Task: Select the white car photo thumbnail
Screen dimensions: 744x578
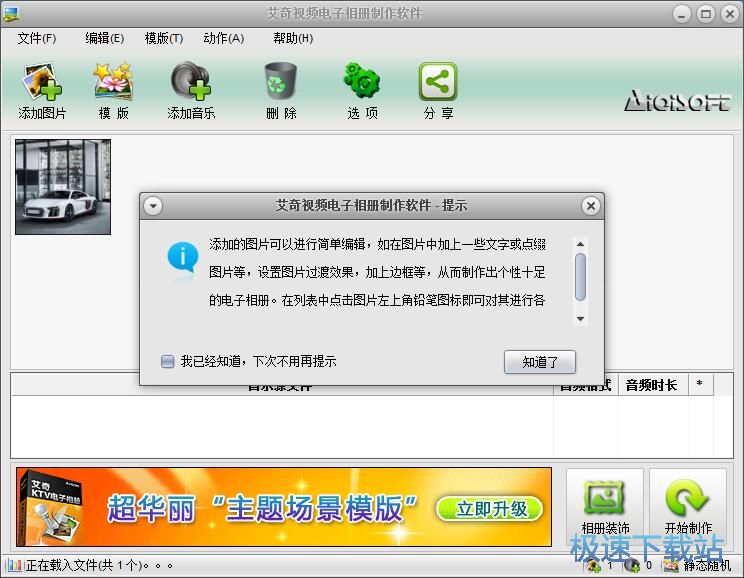Action: [x=63, y=187]
